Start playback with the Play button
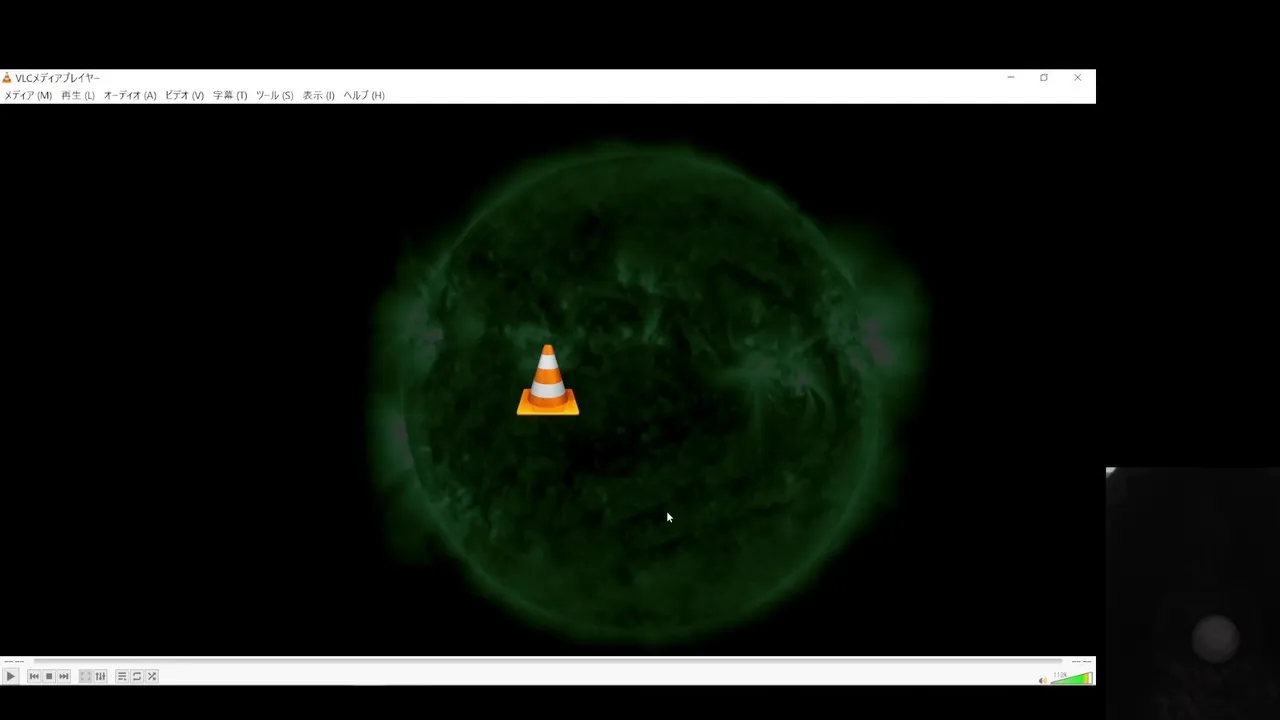The image size is (1280, 720). [x=10, y=677]
